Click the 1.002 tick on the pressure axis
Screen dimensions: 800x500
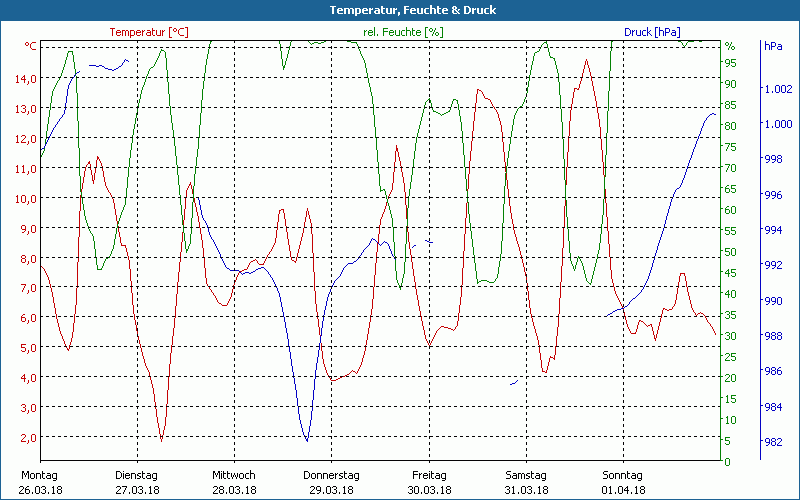coord(776,89)
